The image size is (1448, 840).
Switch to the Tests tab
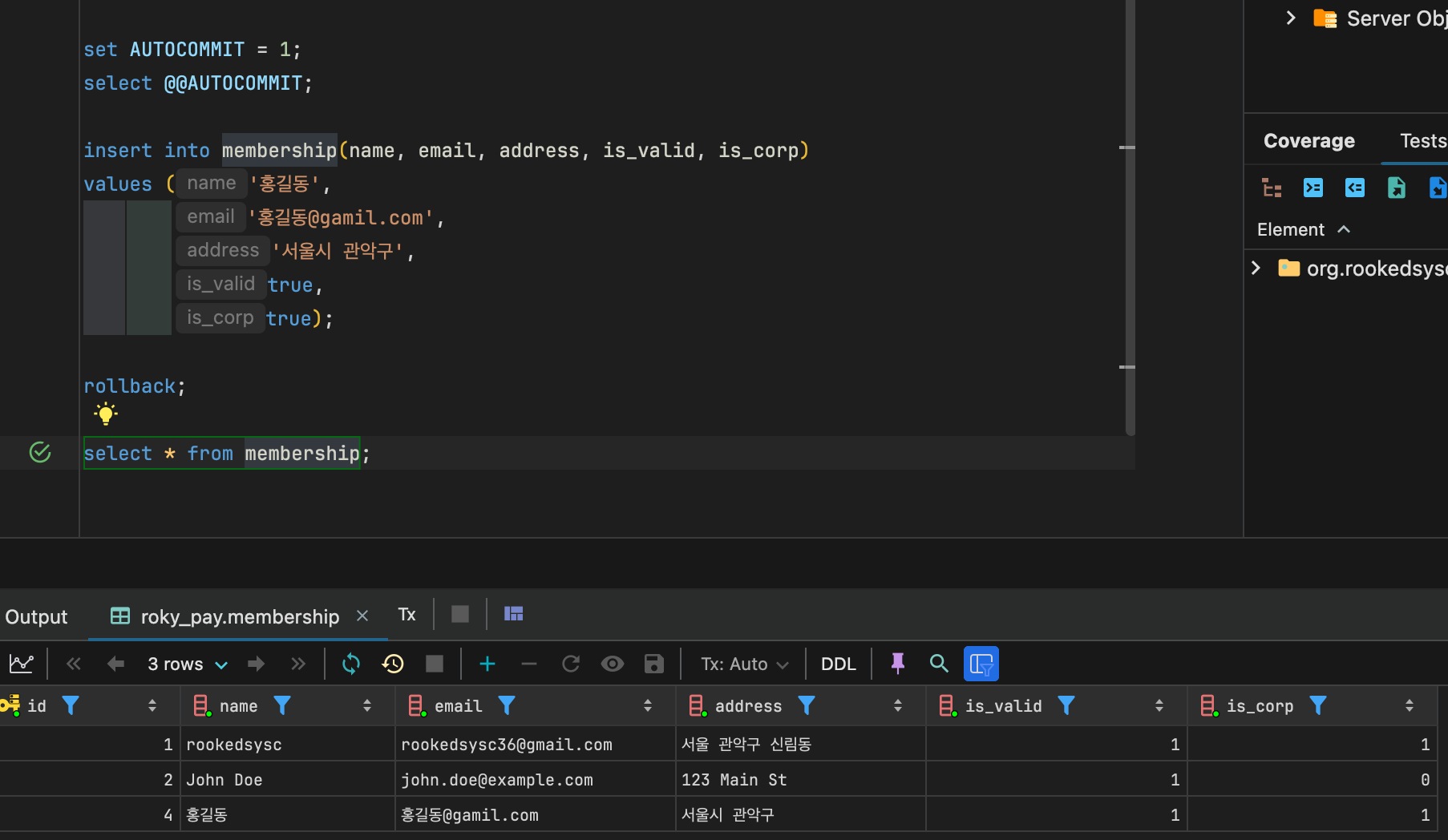pos(1422,141)
